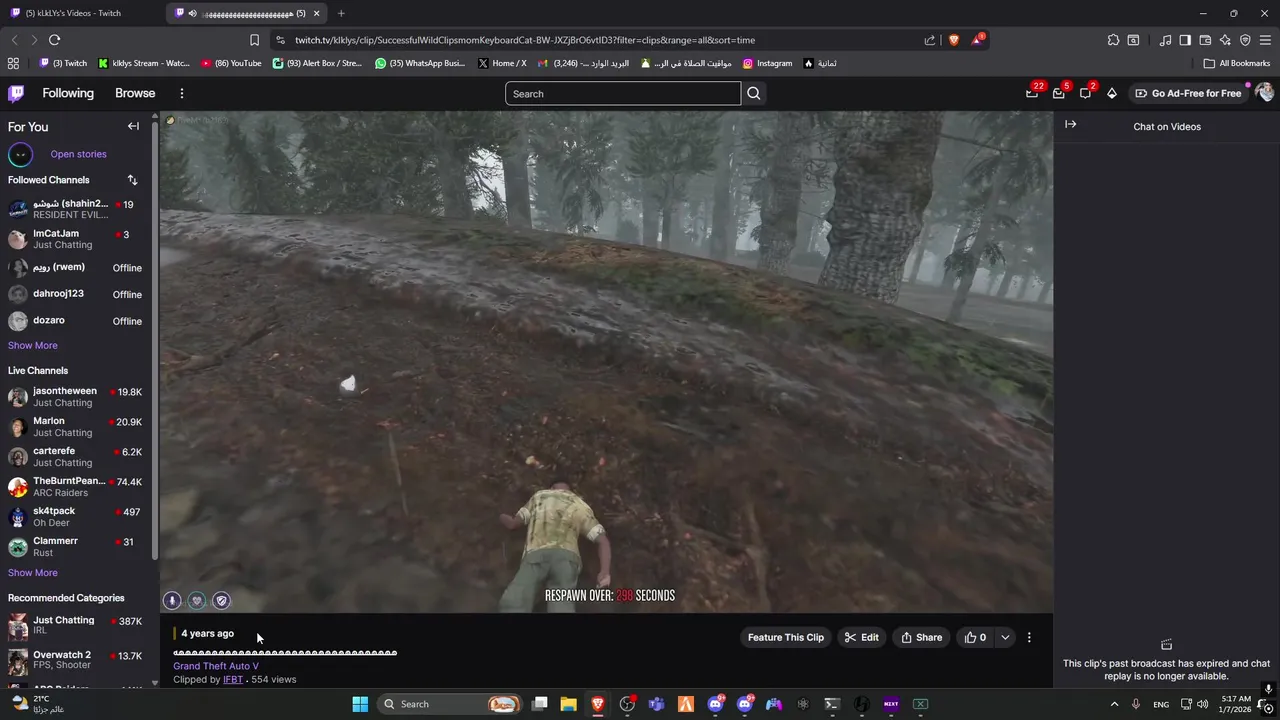Screen dimensions: 1280x720
Task: Click Brave Rewards triangle icon
Action: pos(978,40)
